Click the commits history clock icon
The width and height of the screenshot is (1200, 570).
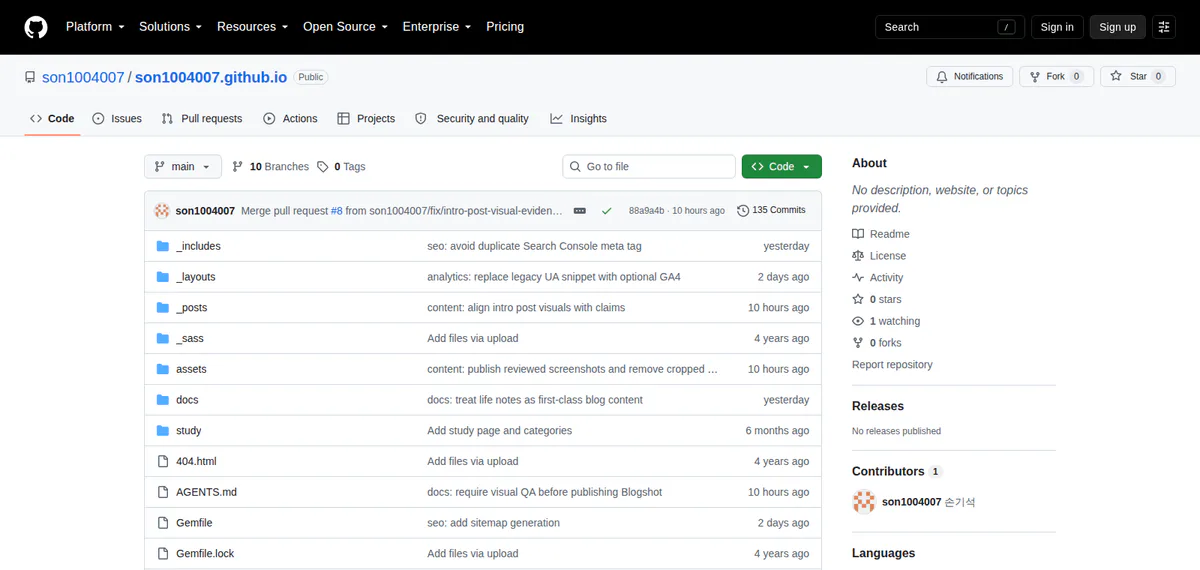(743, 211)
